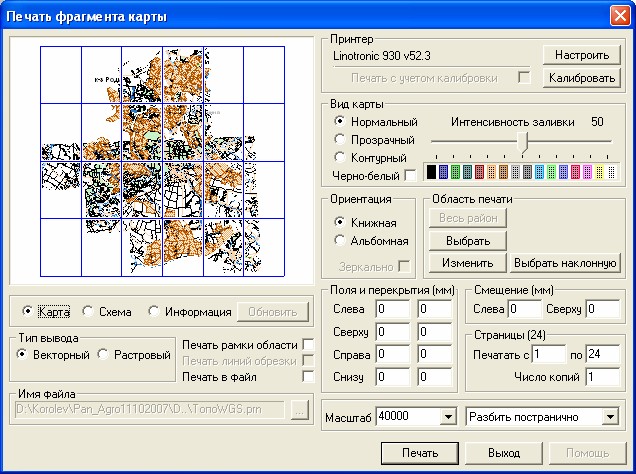Enable the "Черно-белый" checkbox

point(410,176)
